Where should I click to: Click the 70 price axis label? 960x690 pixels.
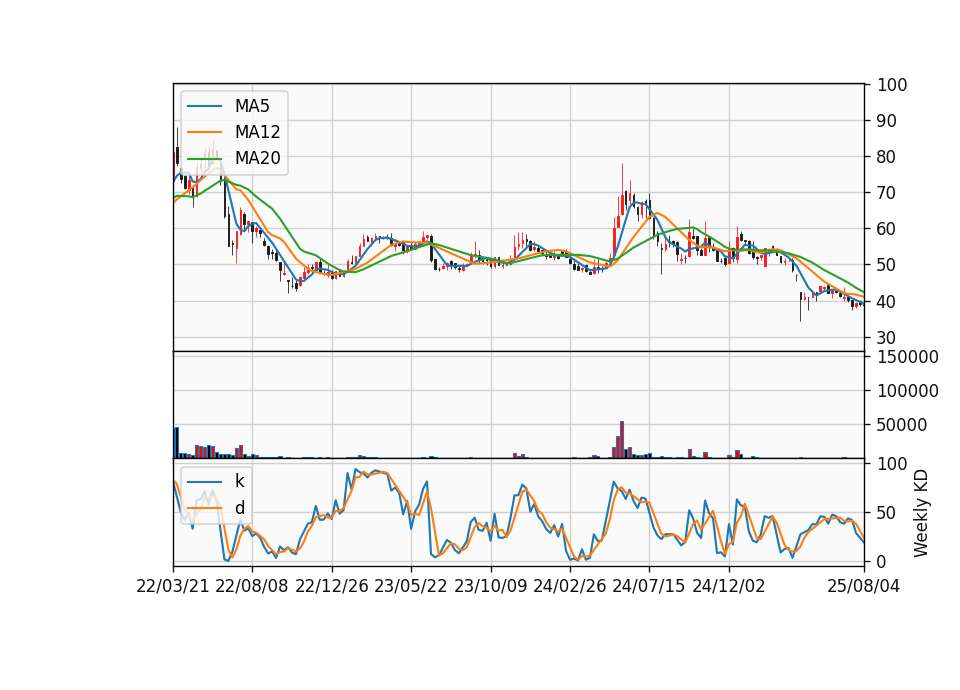tap(887, 193)
